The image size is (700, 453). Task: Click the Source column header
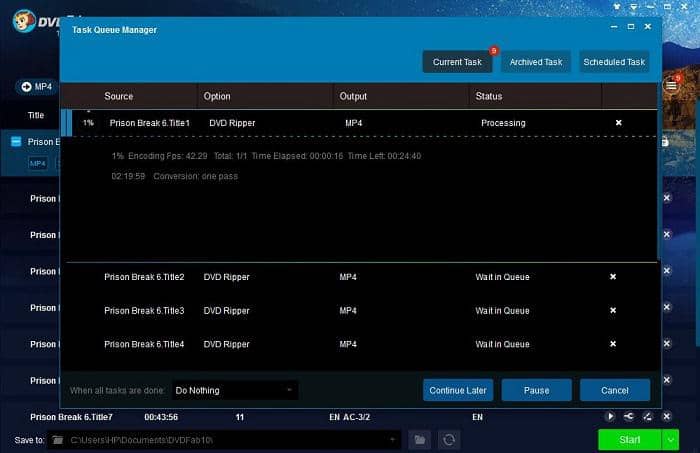click(x=119, y=96)
